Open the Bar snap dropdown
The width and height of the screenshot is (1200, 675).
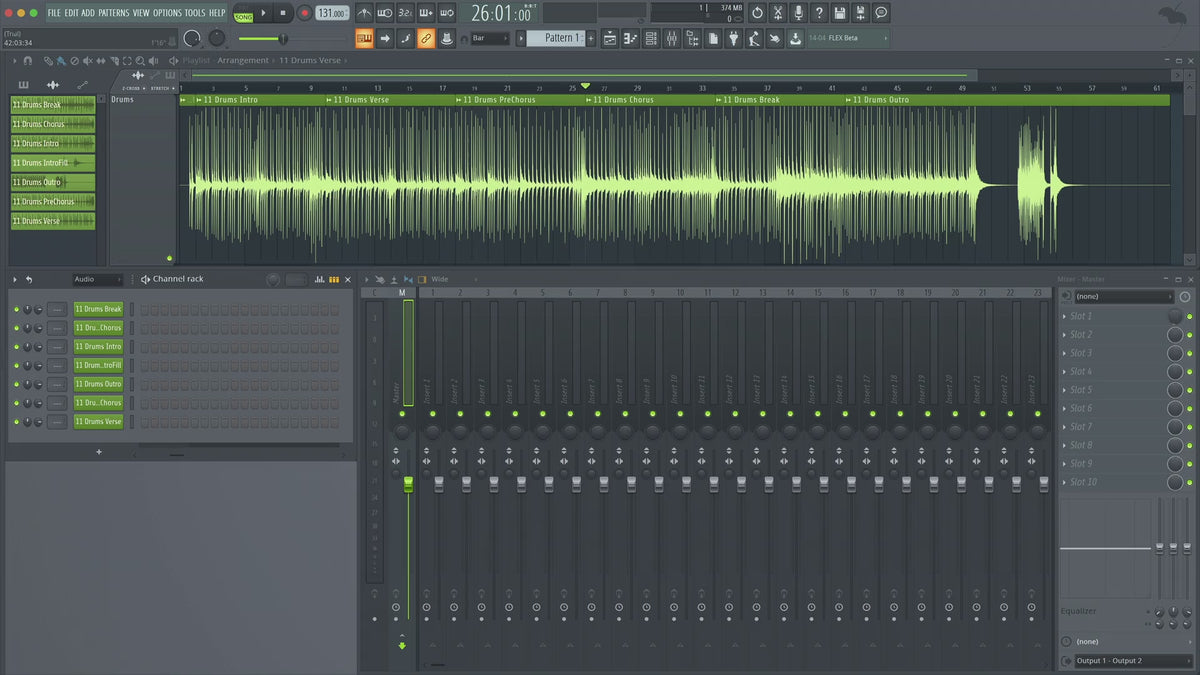490,38
